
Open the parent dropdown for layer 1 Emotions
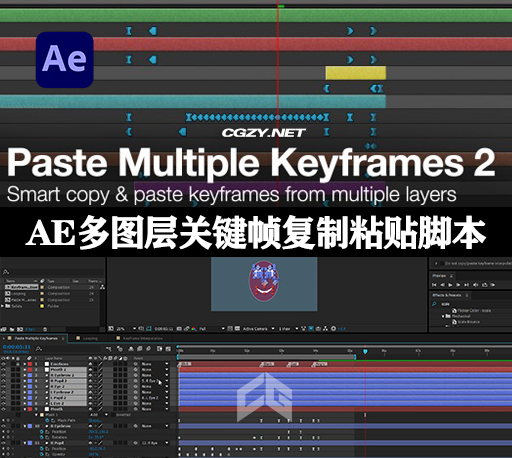pos(155,364)
